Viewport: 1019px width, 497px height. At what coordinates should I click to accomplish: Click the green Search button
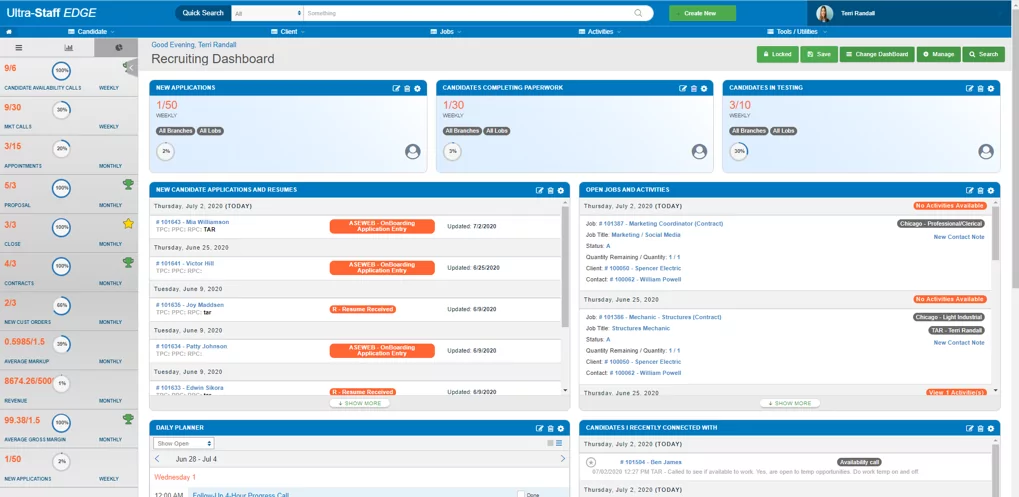click(983, 55)
